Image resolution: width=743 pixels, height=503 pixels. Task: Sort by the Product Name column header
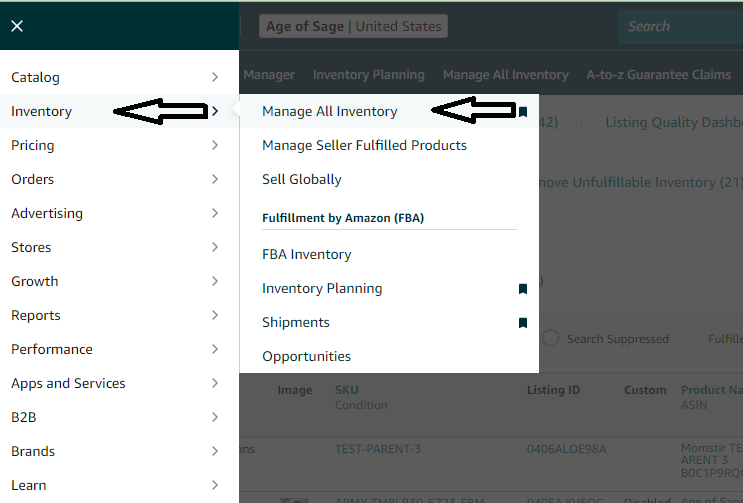tap(712, 390)
